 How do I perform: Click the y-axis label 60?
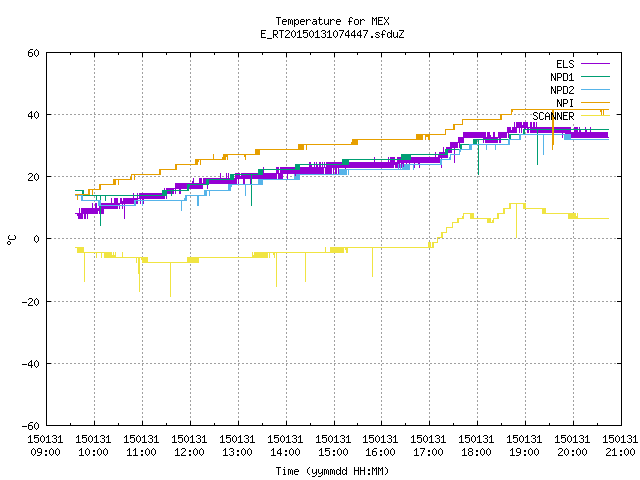[33, 53]
